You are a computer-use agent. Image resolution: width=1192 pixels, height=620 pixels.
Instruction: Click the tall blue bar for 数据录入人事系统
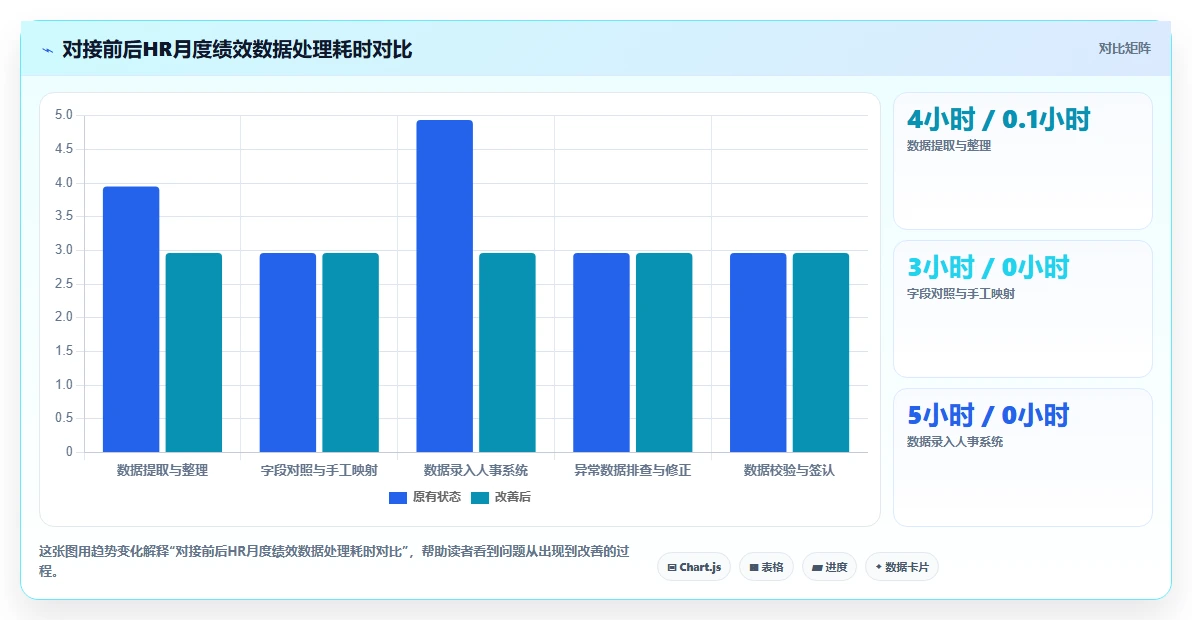click(x=445, y=286)
